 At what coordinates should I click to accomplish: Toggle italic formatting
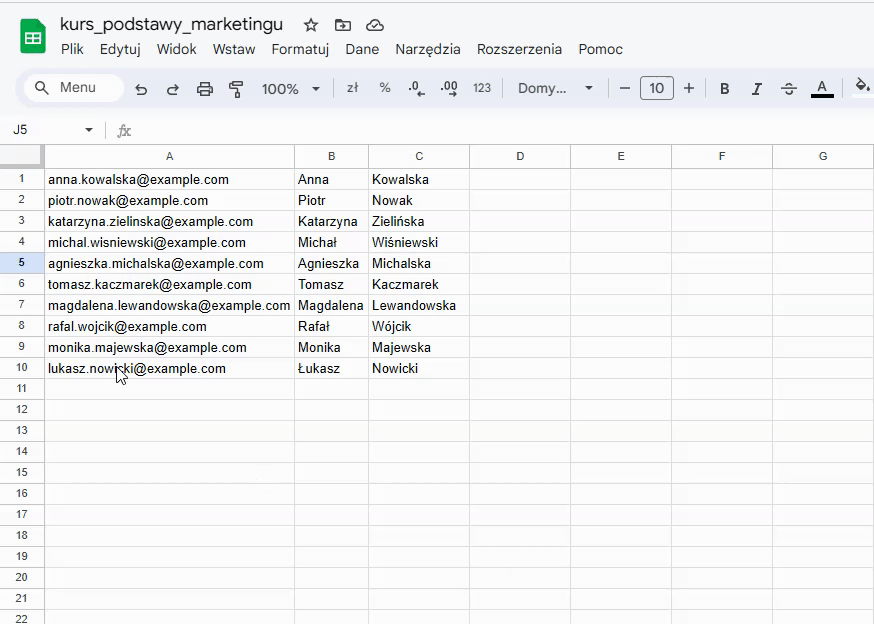point(756,89)
